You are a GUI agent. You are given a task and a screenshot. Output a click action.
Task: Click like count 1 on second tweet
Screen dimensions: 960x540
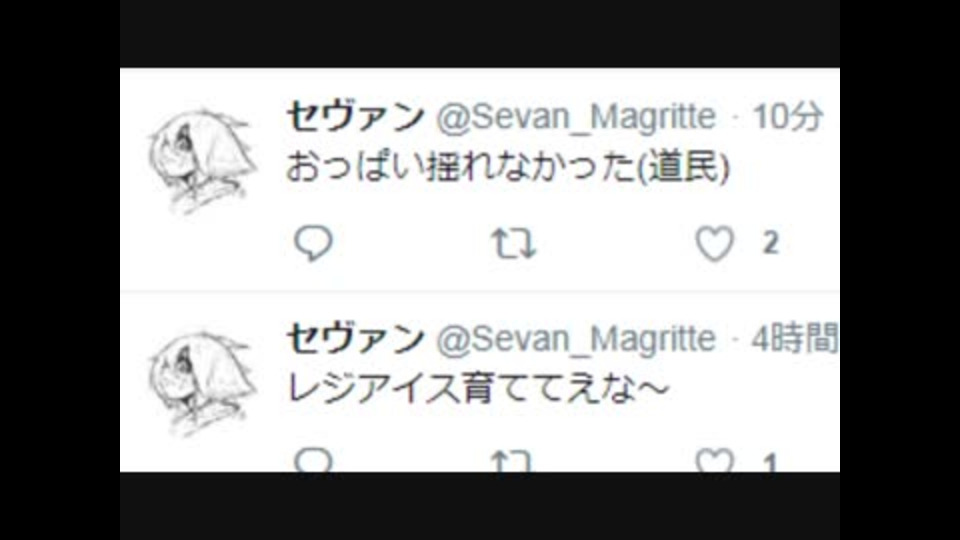coord(770,463)
